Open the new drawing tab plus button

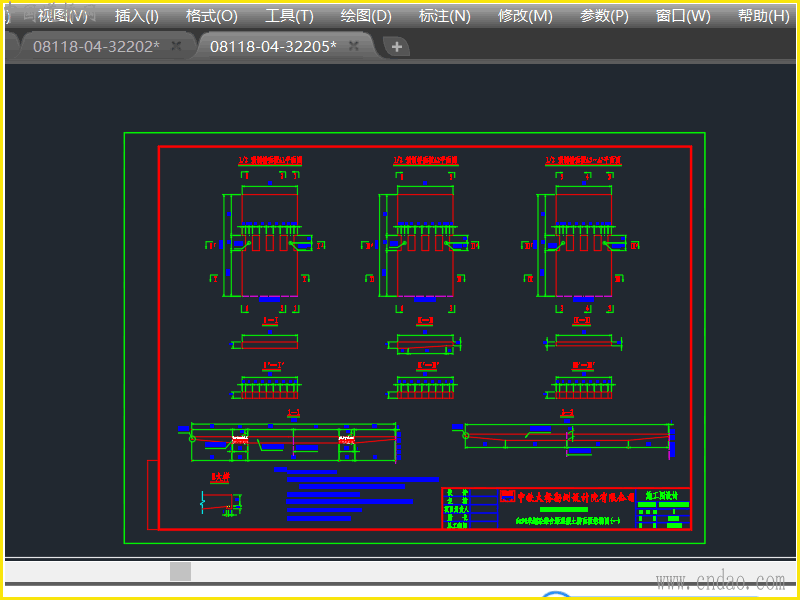tap(397, 47)
